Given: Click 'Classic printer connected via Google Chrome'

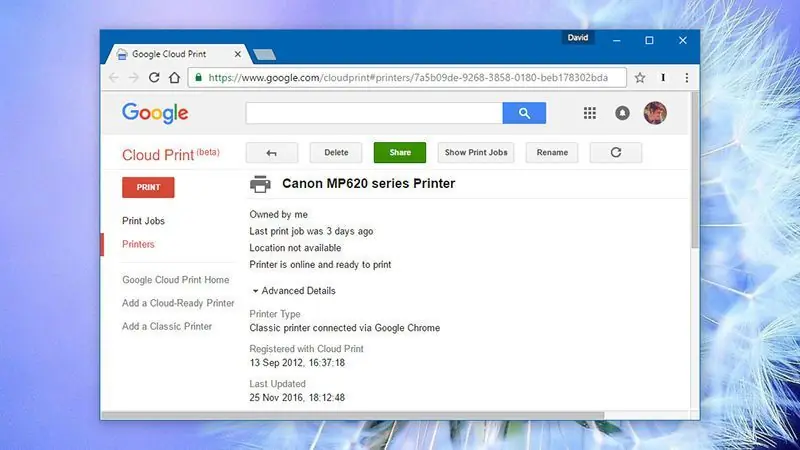Looking at the screenshot, I should pos(344,328).
